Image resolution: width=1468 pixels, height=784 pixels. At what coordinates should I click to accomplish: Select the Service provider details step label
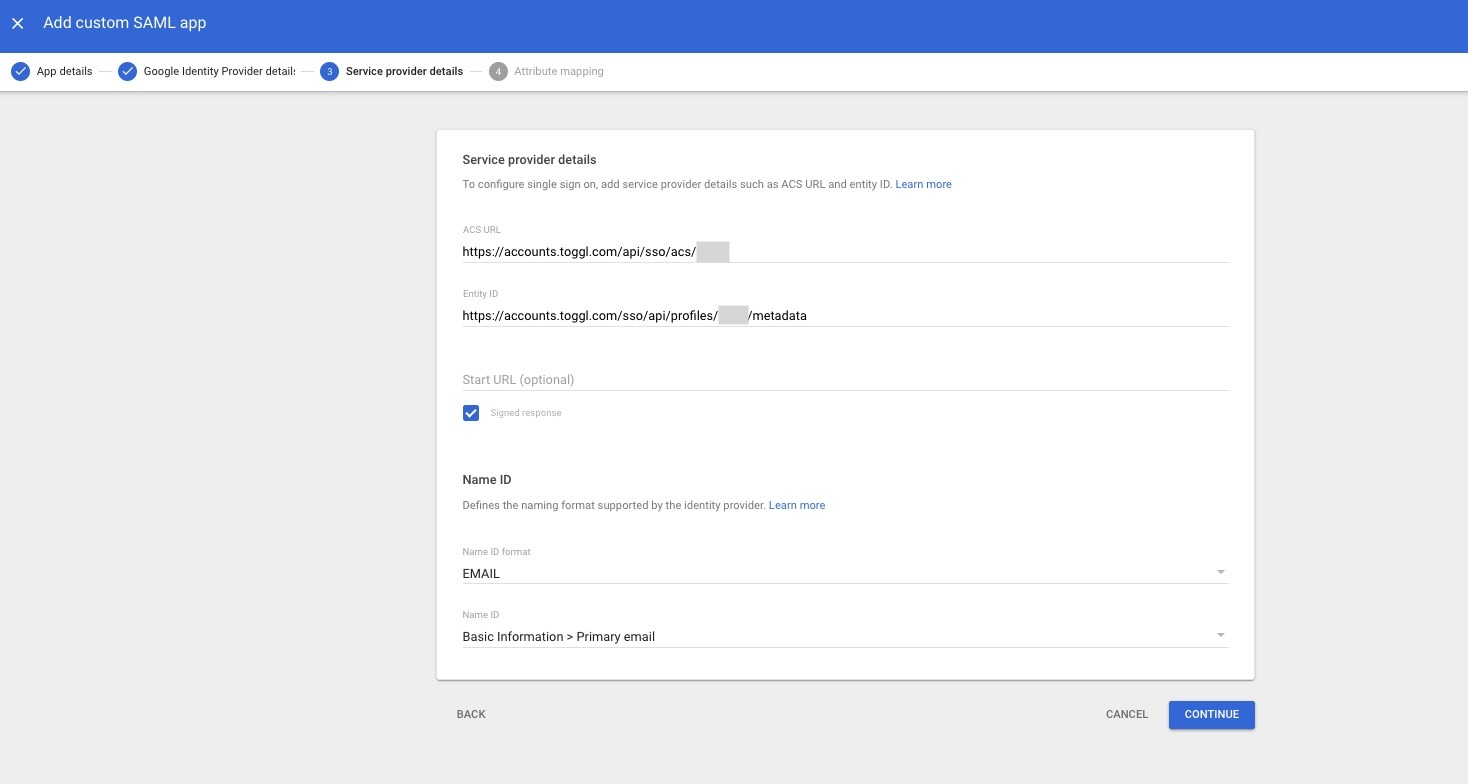pos(404,71)
